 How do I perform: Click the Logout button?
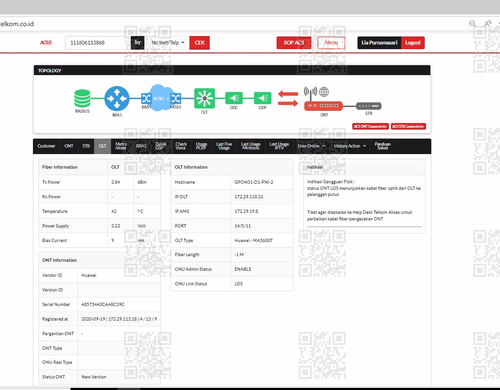tap(413, 43)
